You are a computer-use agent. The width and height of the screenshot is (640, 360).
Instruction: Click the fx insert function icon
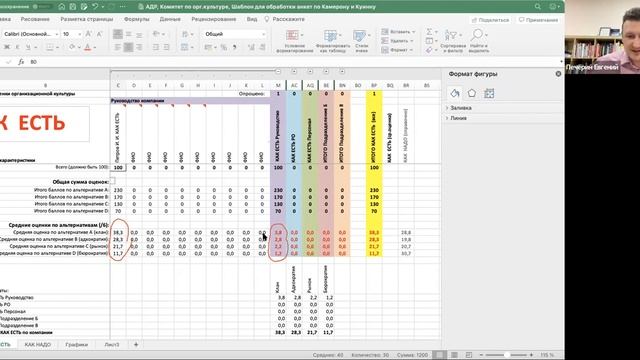click(21, 62)
